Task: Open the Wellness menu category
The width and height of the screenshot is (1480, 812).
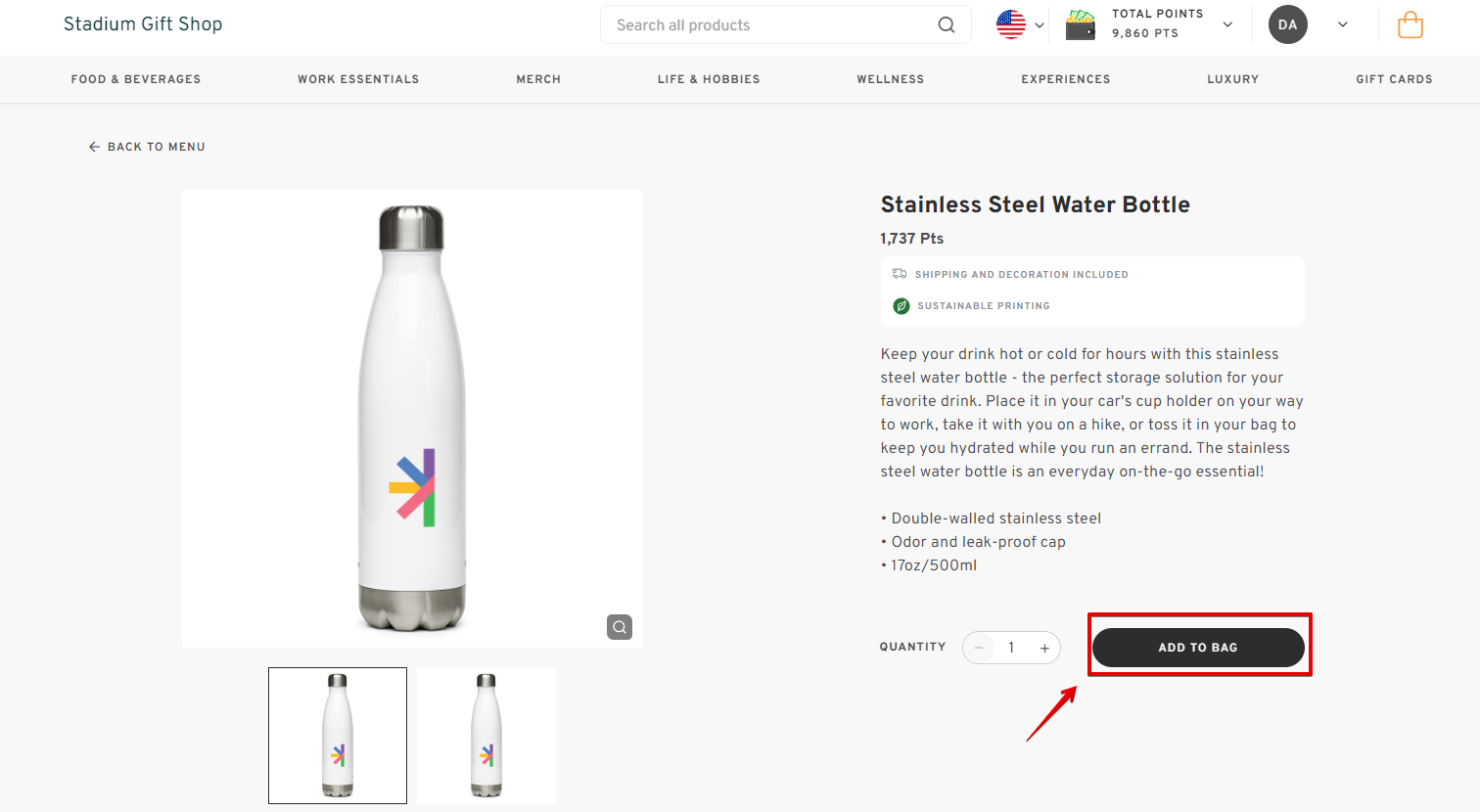Action: (x=890, y=79)
